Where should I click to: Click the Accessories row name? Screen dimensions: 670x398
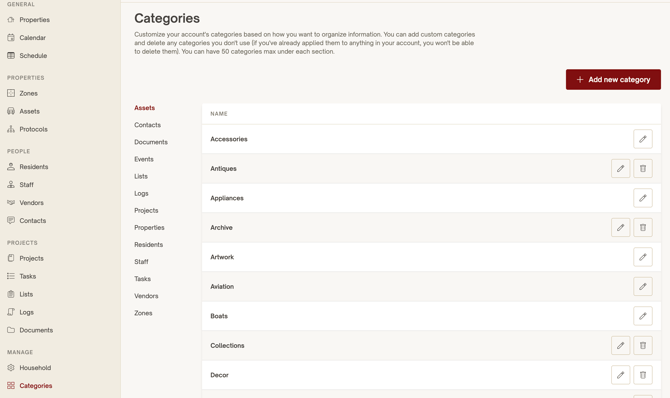tap(229, 139)
